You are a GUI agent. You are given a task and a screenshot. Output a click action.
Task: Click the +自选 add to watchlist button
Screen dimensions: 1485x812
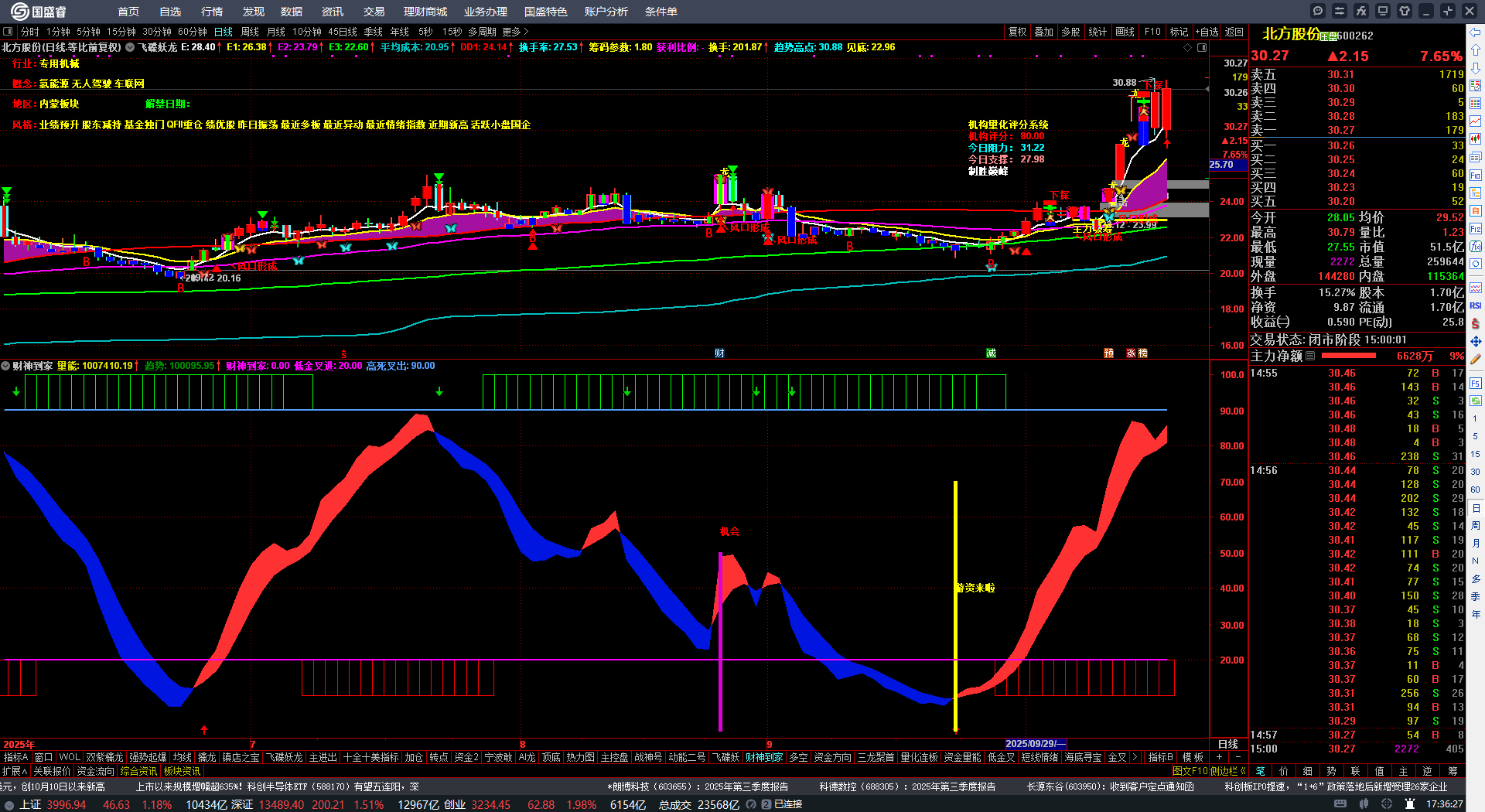pos(1207,32)
